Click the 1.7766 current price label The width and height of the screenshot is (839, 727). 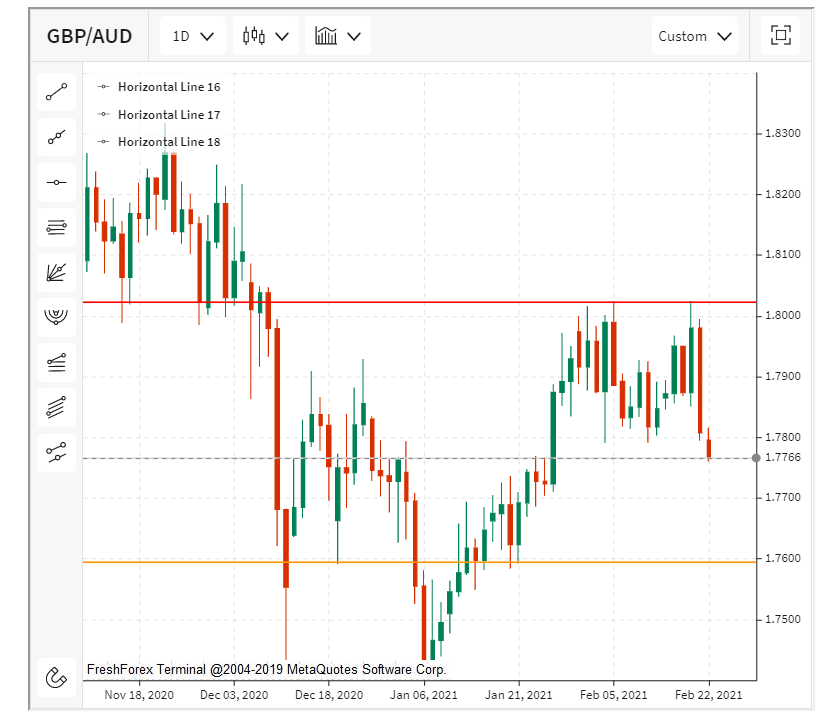783,457
